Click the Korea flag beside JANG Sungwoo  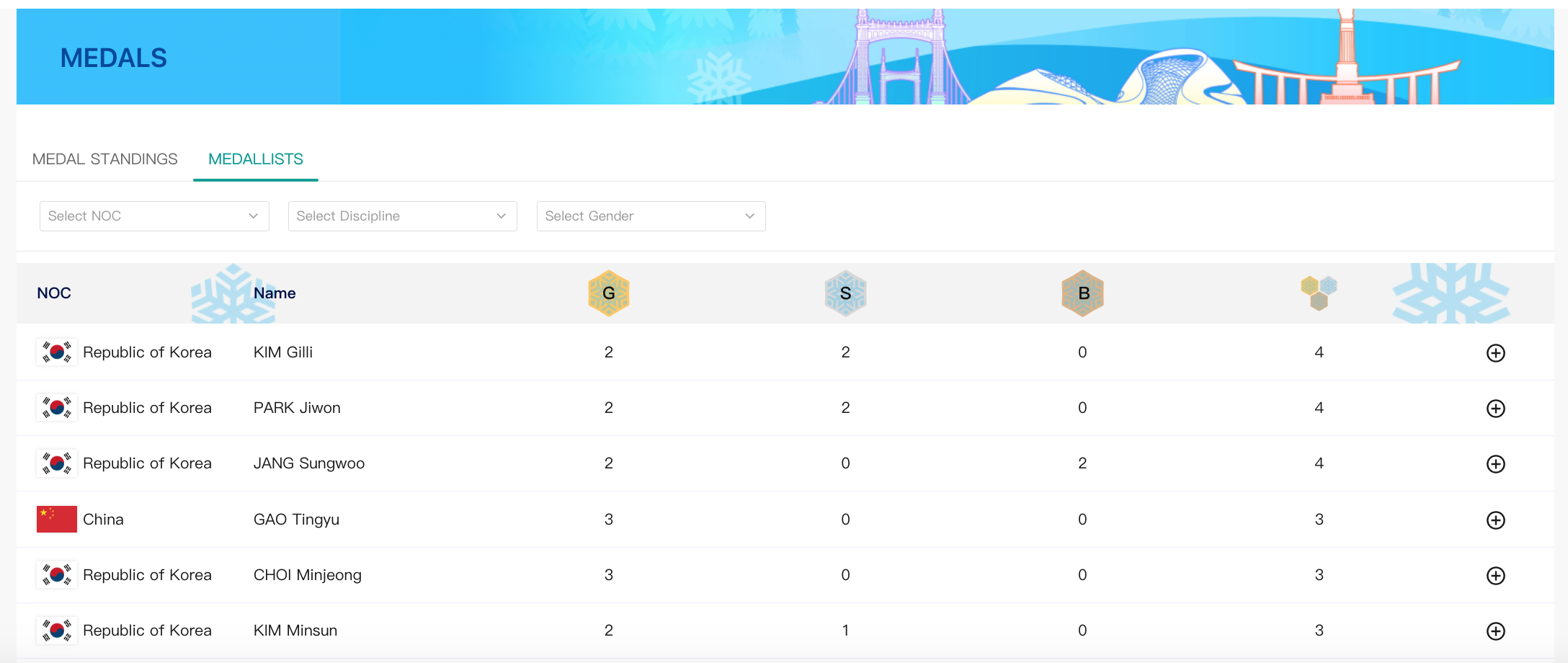pyautogui.click(x=57, y=463)
